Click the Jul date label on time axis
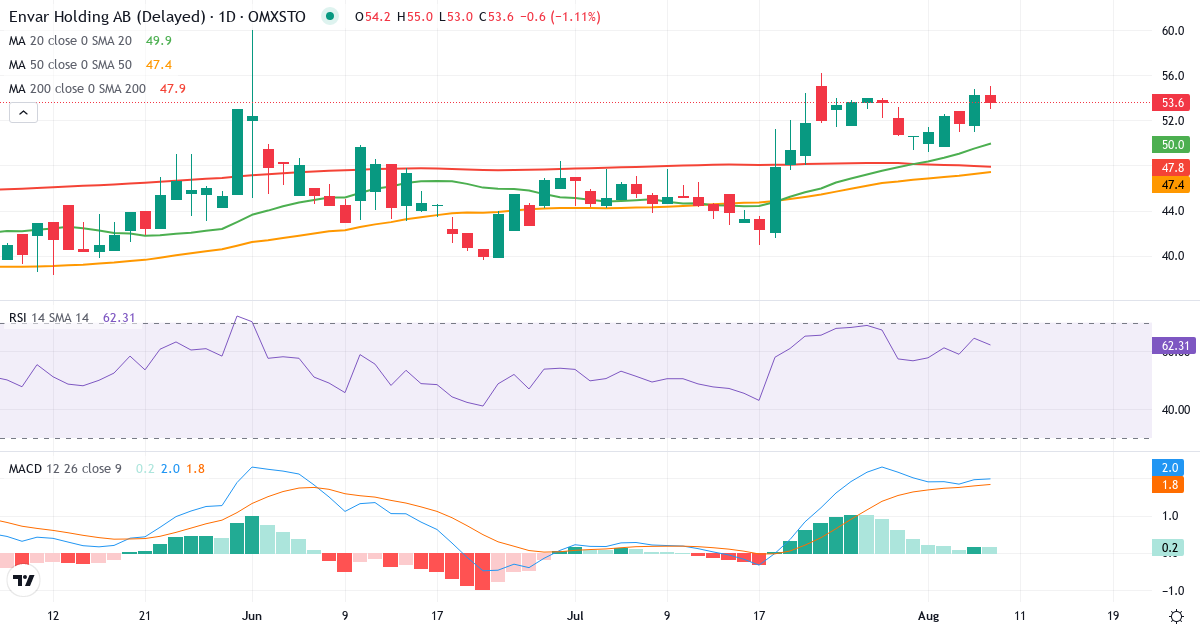 pos(575,616)
